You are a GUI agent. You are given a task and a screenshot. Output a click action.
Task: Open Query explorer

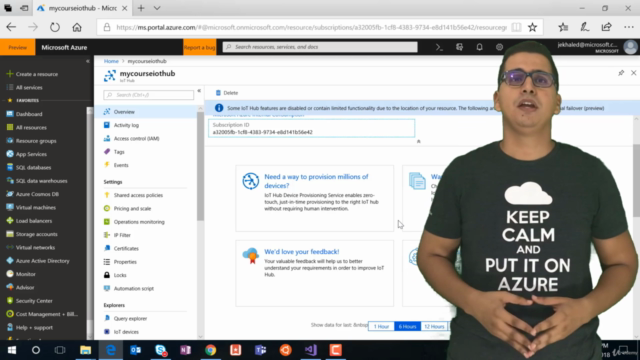tap(125, 318)
